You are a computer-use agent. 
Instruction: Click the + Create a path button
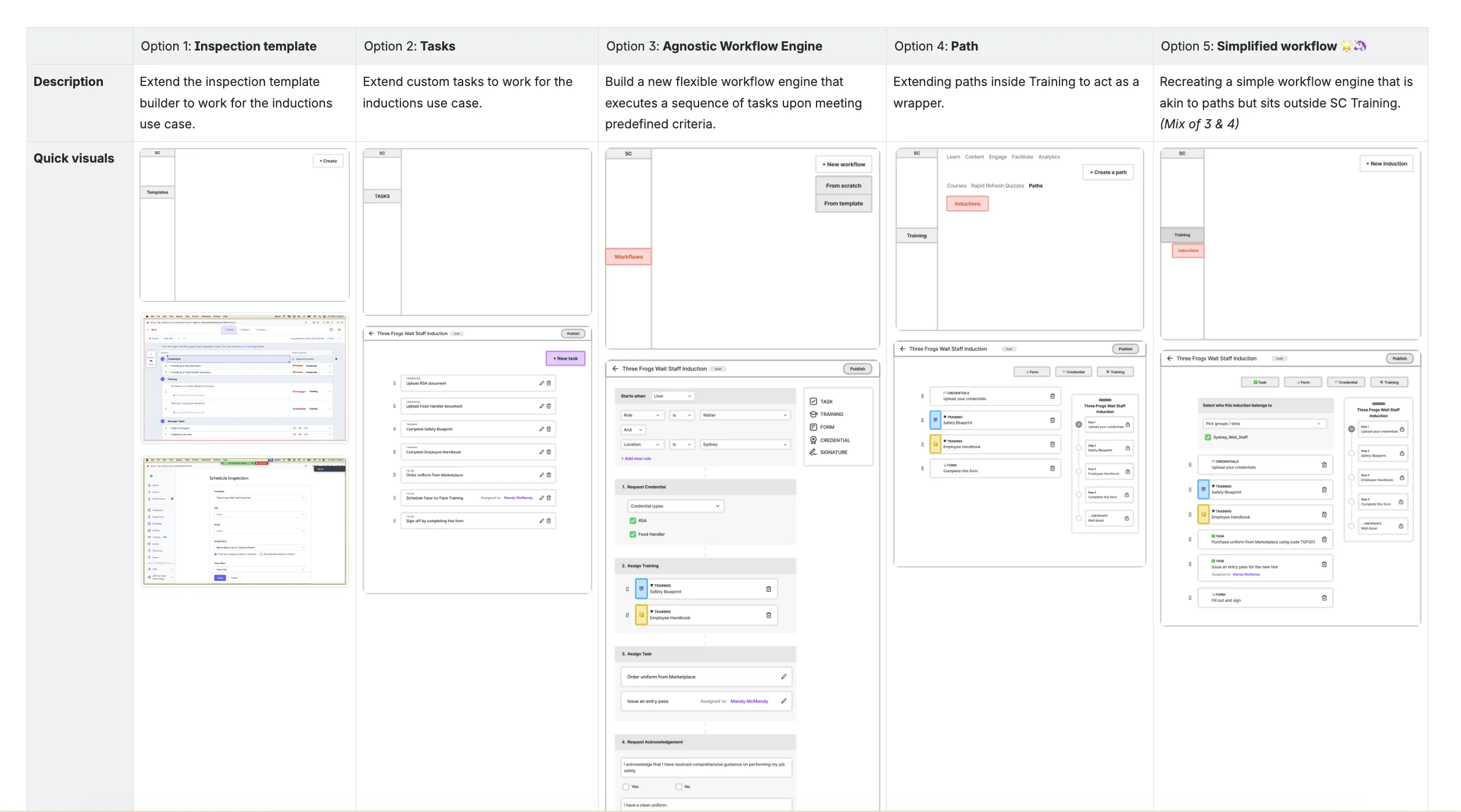point(1108,173)
